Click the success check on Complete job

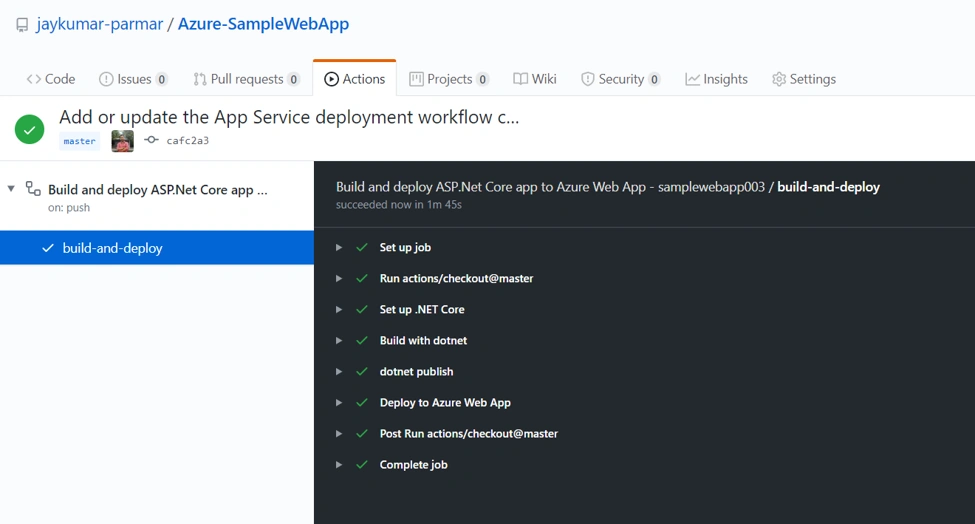362,465
